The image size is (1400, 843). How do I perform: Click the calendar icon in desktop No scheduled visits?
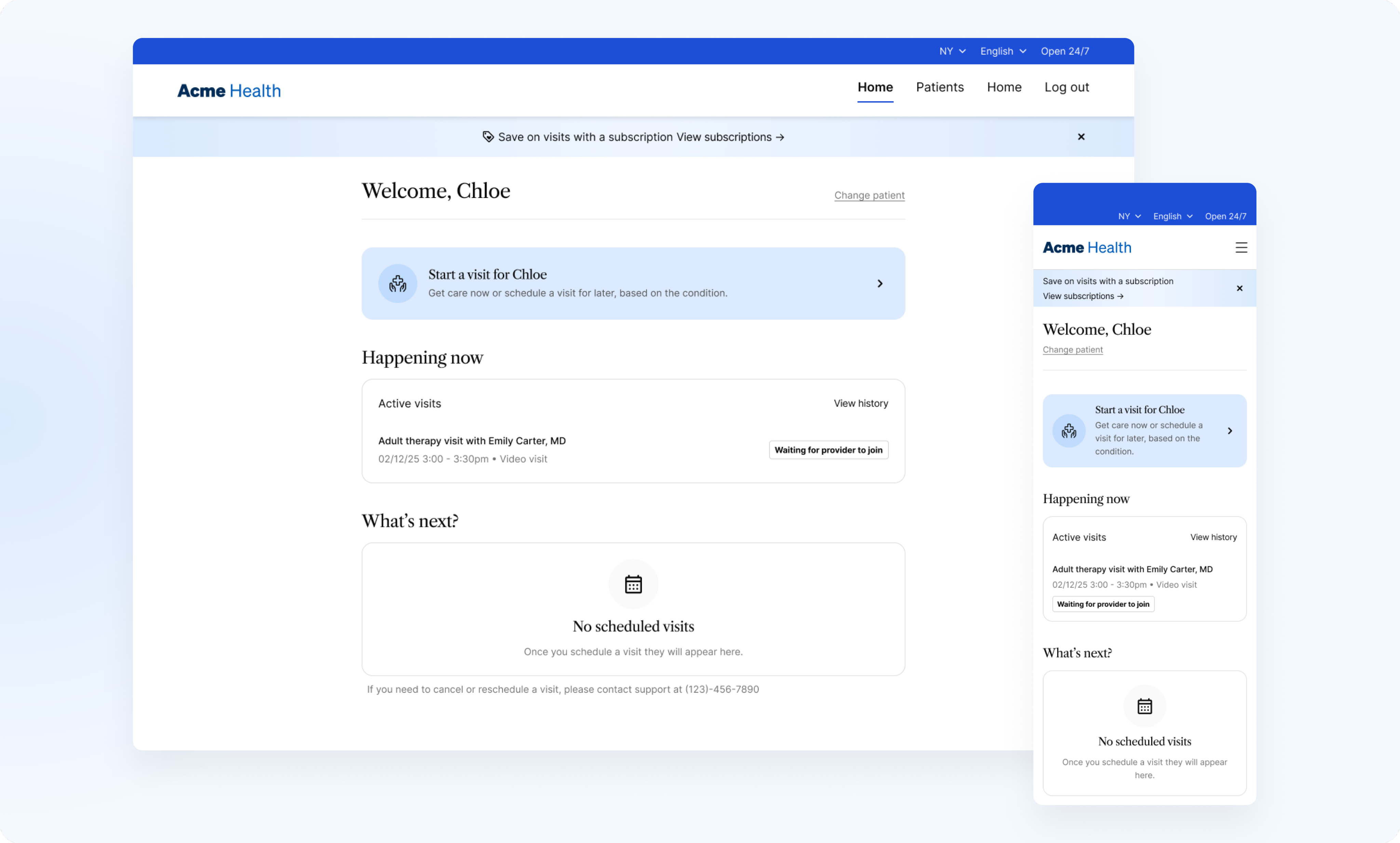[634, 584]
